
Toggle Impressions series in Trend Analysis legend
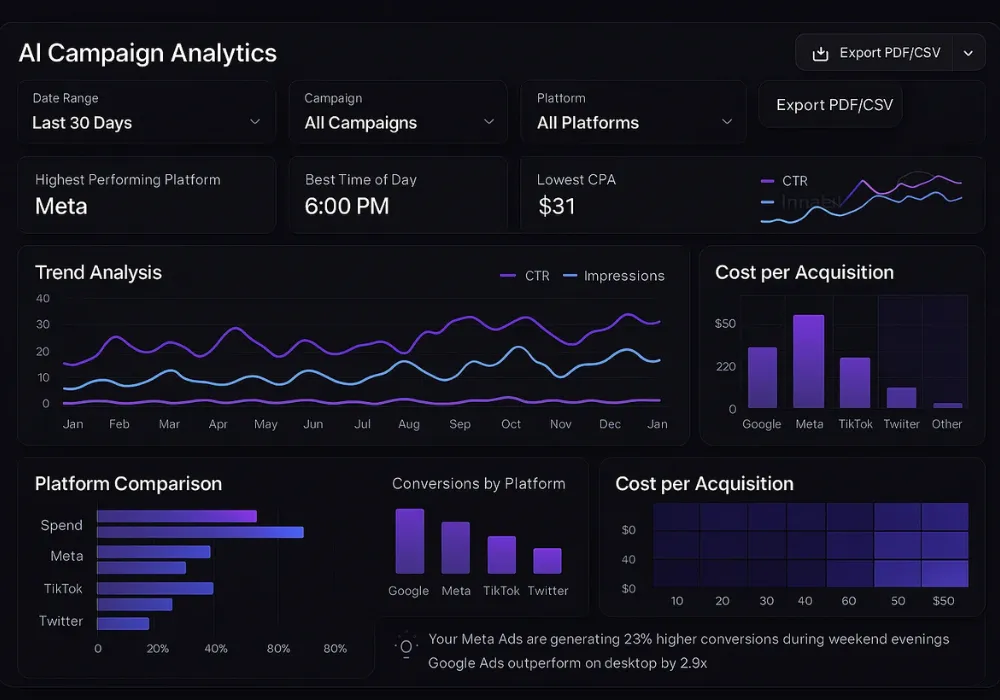(x=613, y=276)
